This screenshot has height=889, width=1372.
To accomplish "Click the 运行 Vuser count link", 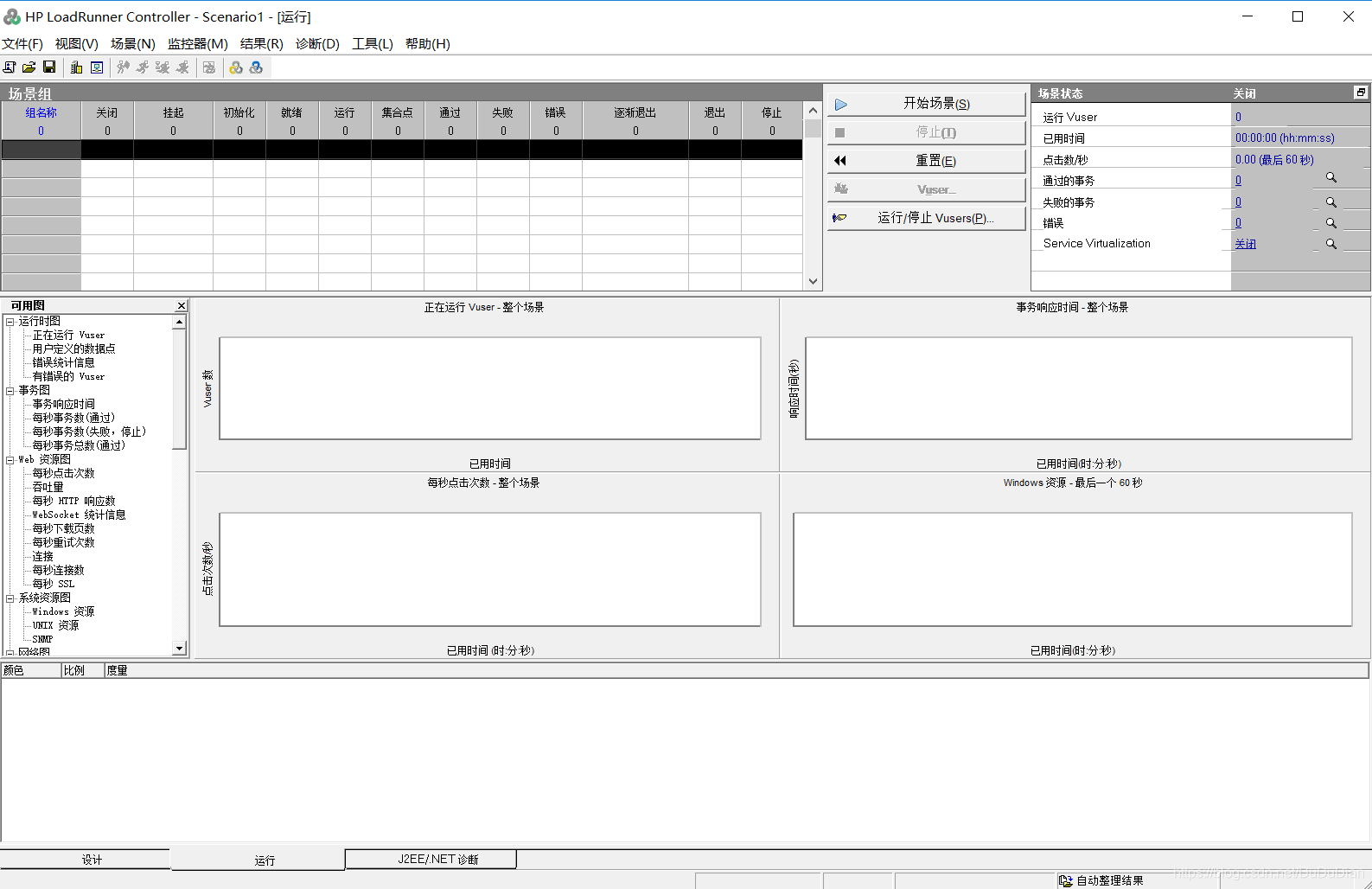I will [x=1238, y=117].
